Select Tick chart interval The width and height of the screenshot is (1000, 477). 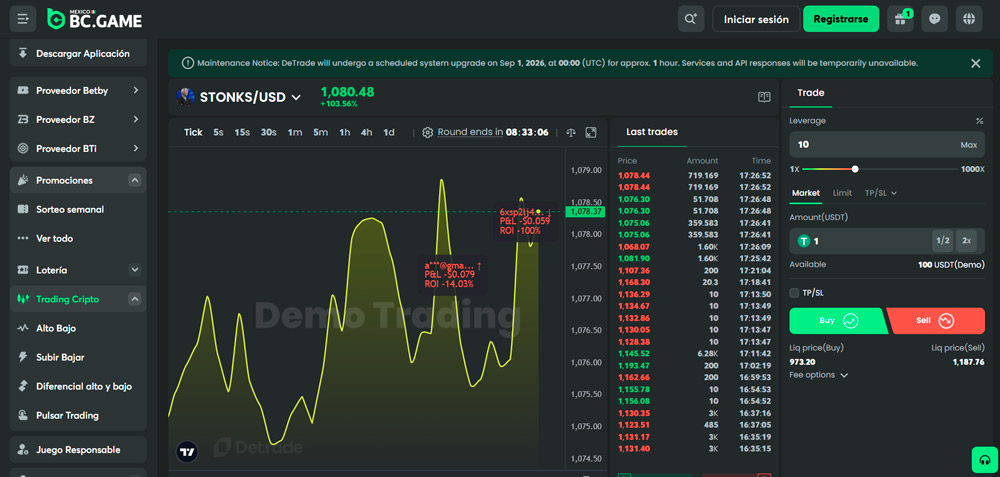coord(193,133)
